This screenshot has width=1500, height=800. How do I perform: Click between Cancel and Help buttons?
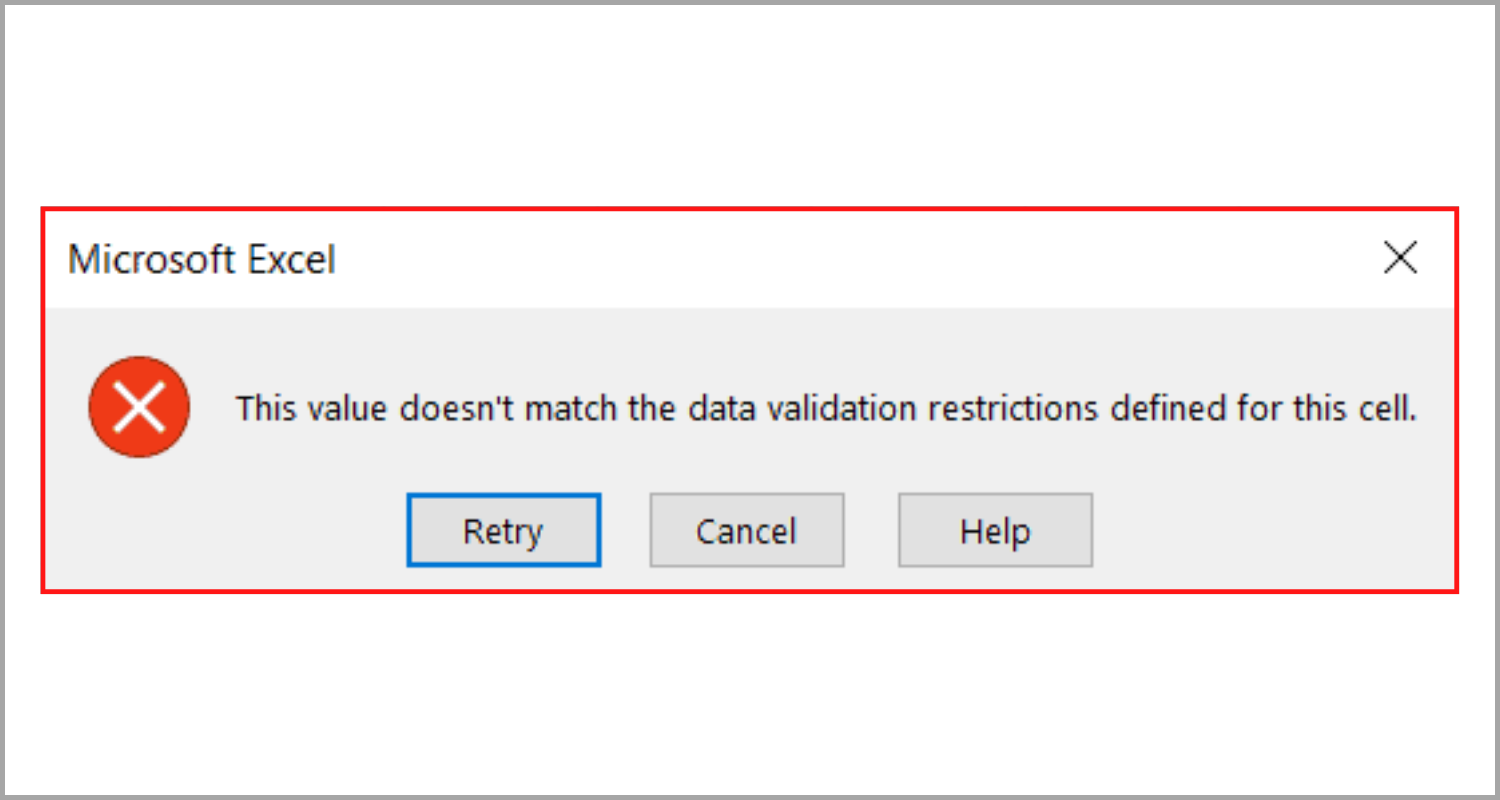(x=872, y=530)
